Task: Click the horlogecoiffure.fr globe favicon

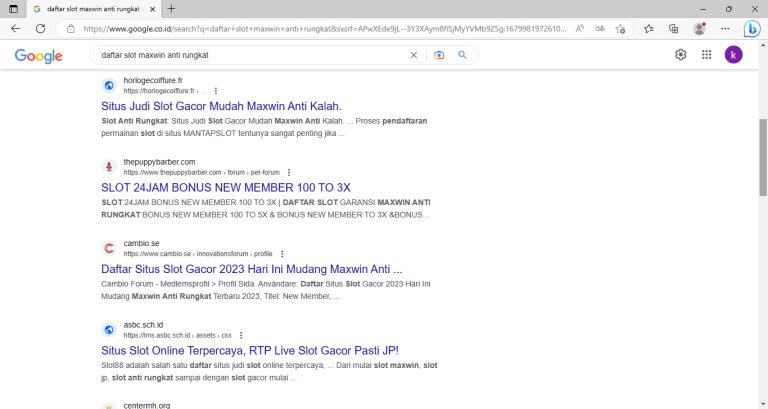Action: point(109,85)
